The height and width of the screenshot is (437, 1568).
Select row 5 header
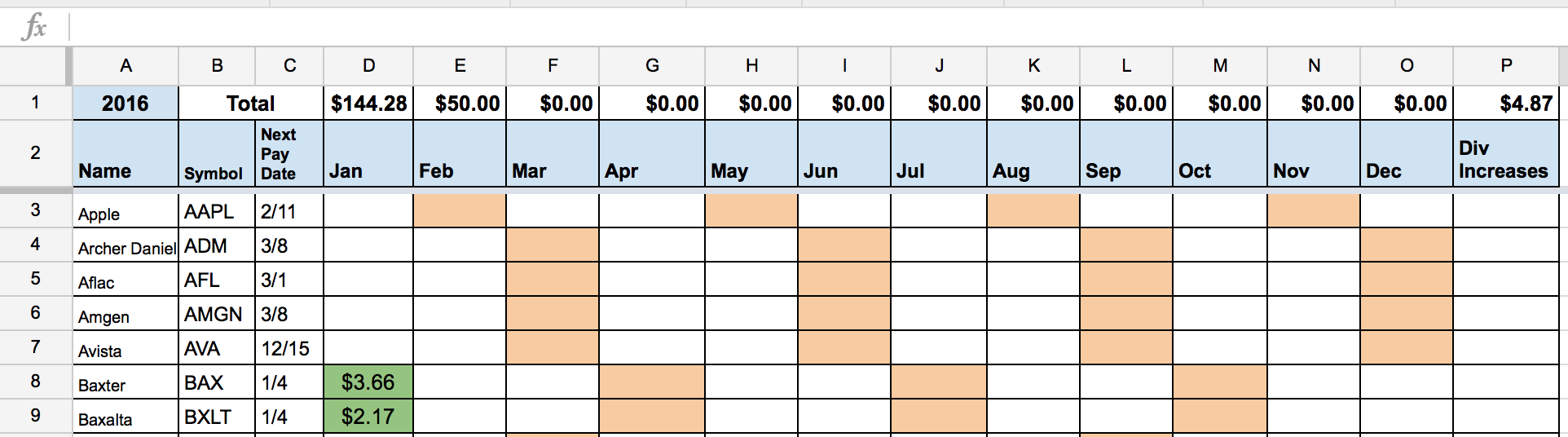(x=35, y=279)
